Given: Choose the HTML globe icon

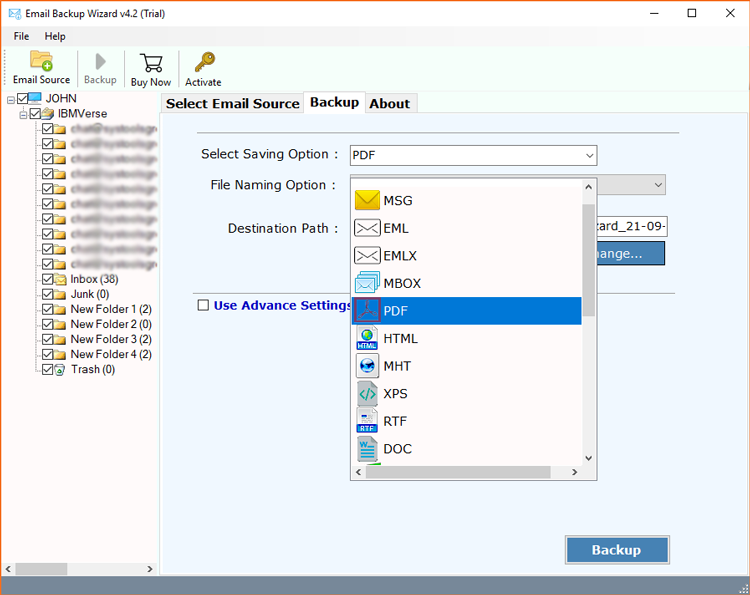Looking at the screenshot, I should pyautogui.click(x=367, y=338).
